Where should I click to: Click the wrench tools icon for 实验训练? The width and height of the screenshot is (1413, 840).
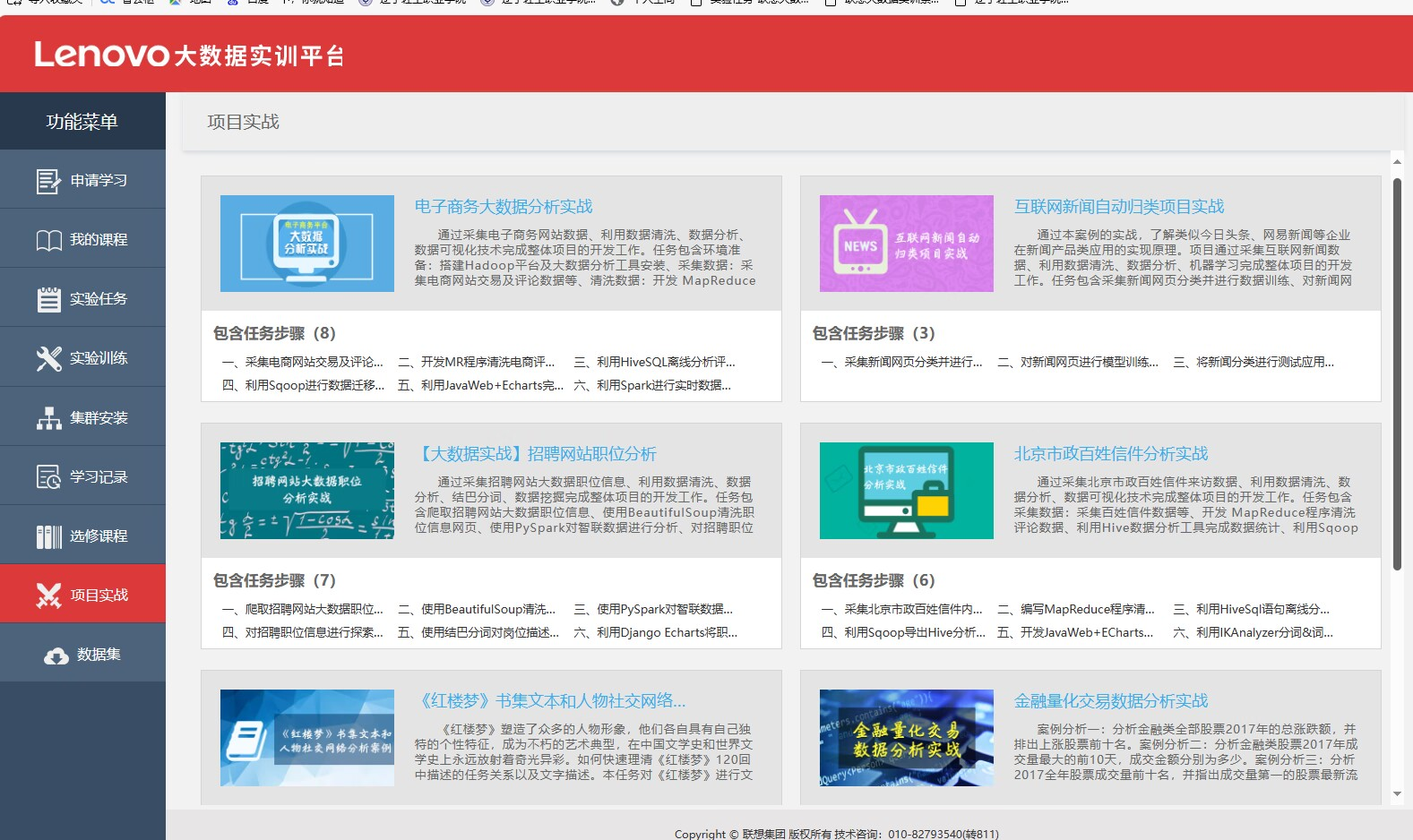click(x=48, y=358)
